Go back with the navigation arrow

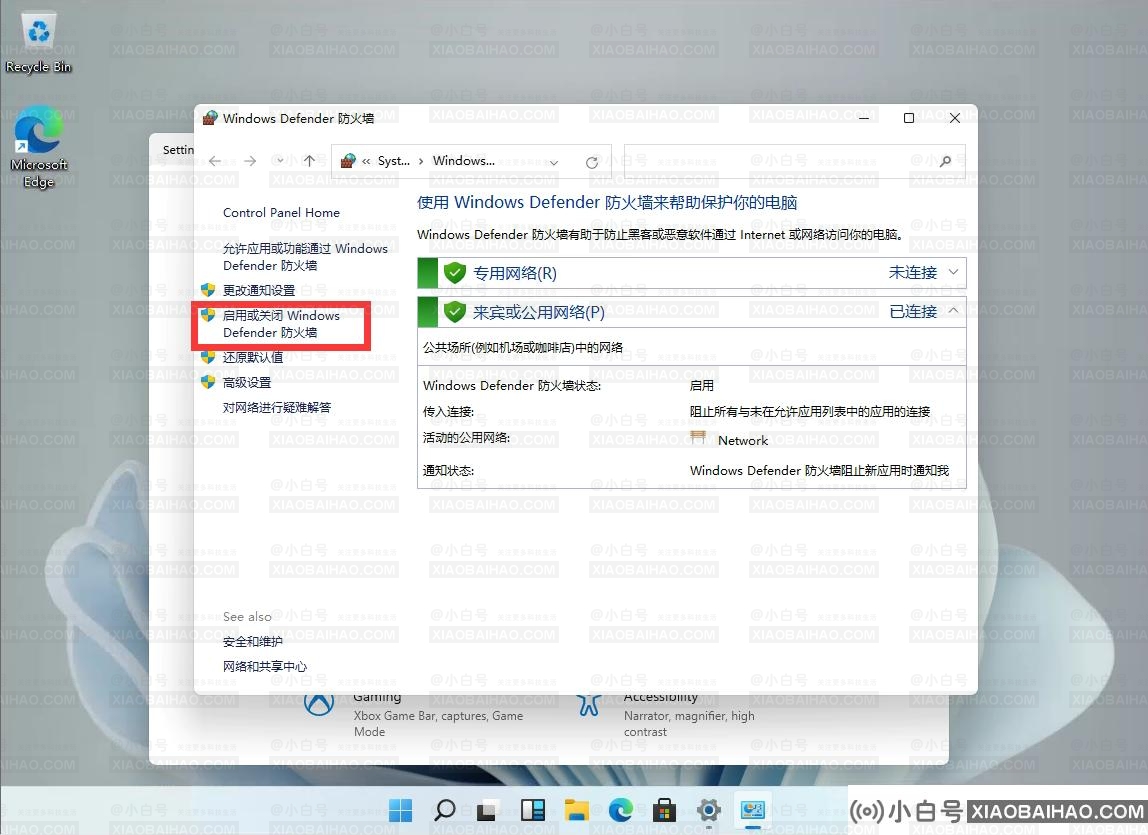215,161
